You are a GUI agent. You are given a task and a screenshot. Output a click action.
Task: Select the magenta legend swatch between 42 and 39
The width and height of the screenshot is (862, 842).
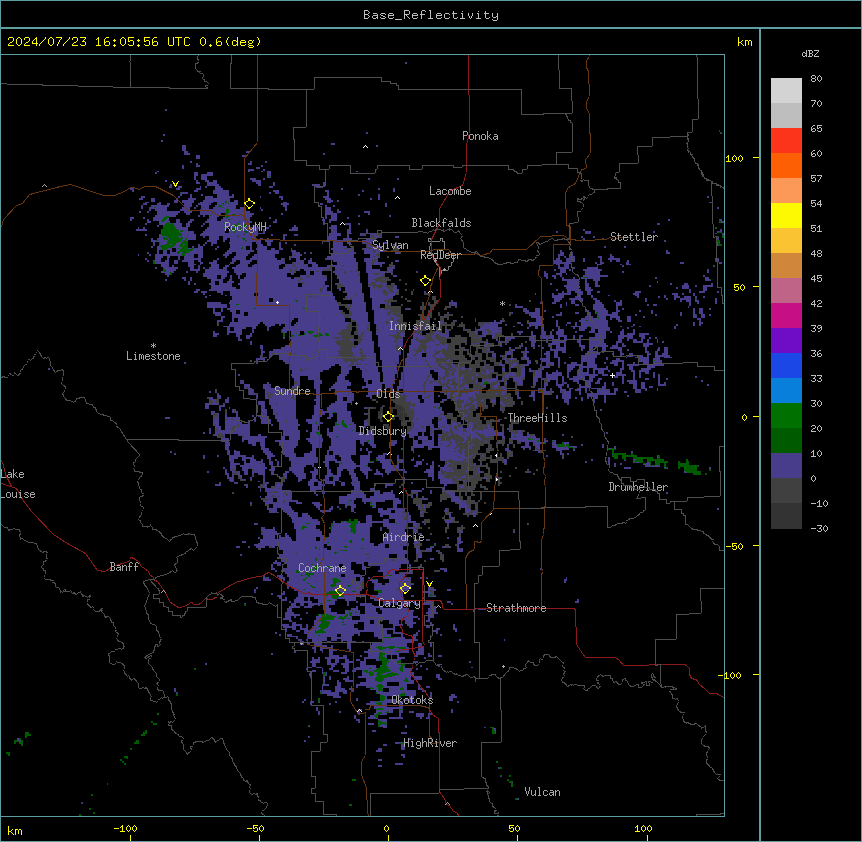(786, 315)
